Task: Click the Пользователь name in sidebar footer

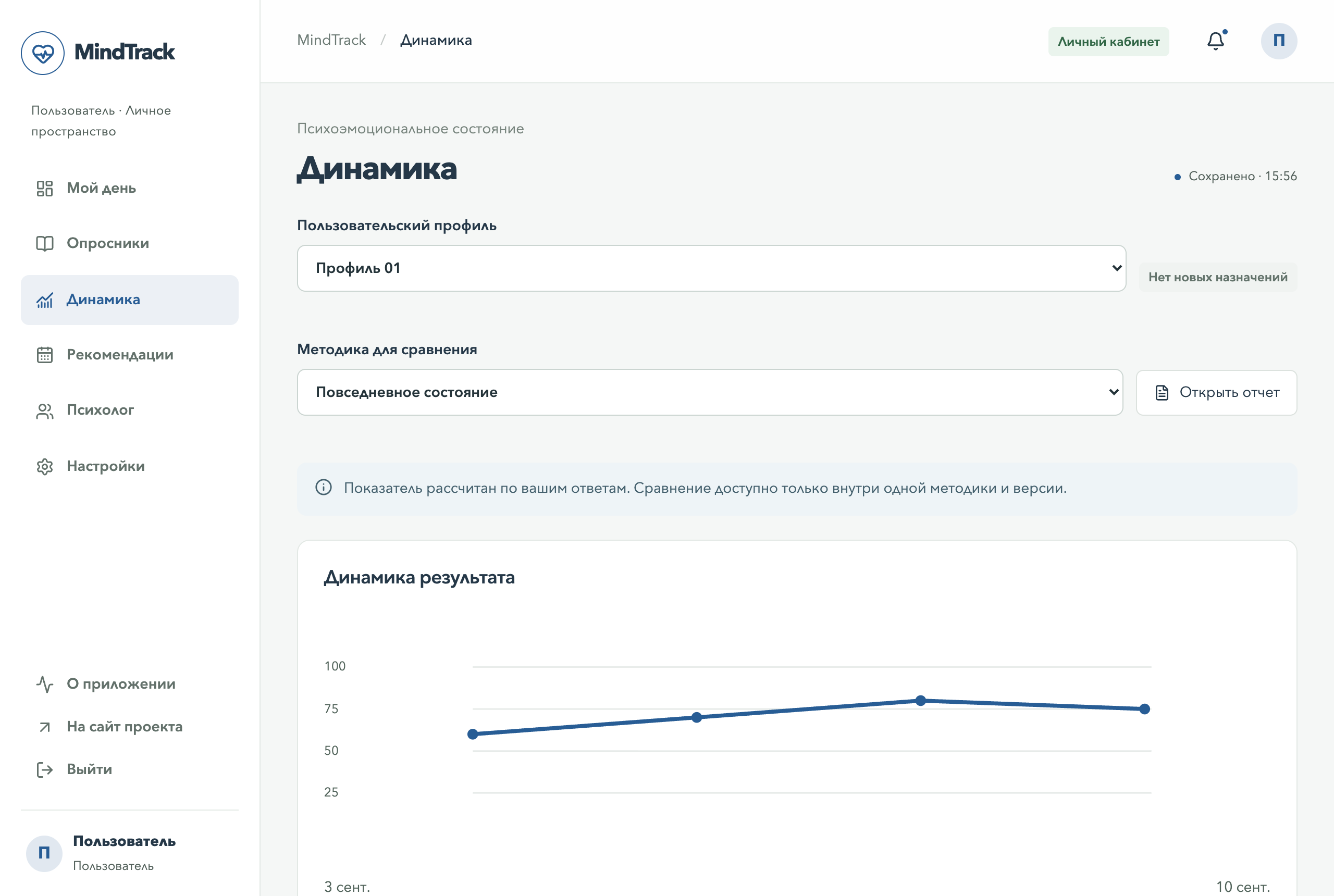Action: coord(124,841)
